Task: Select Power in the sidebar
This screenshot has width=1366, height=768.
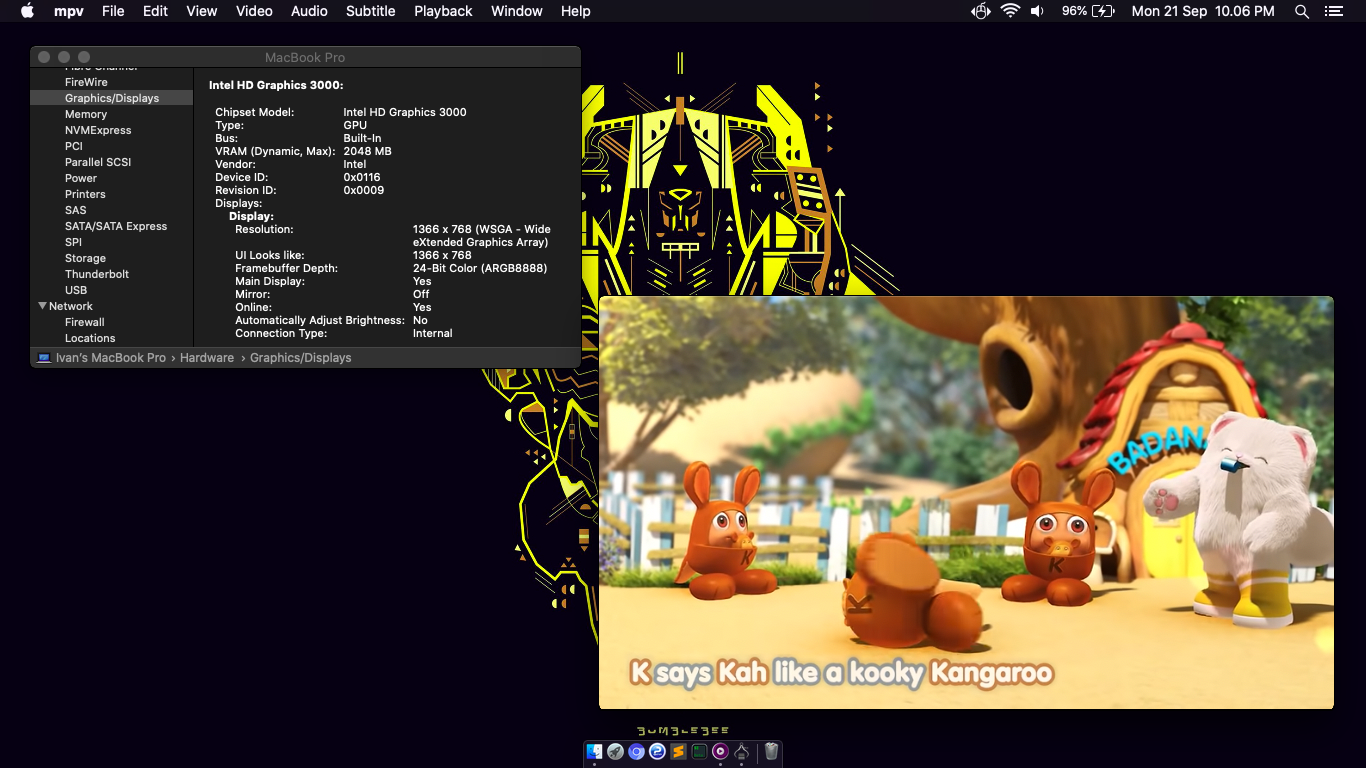Action: point(81,178)
